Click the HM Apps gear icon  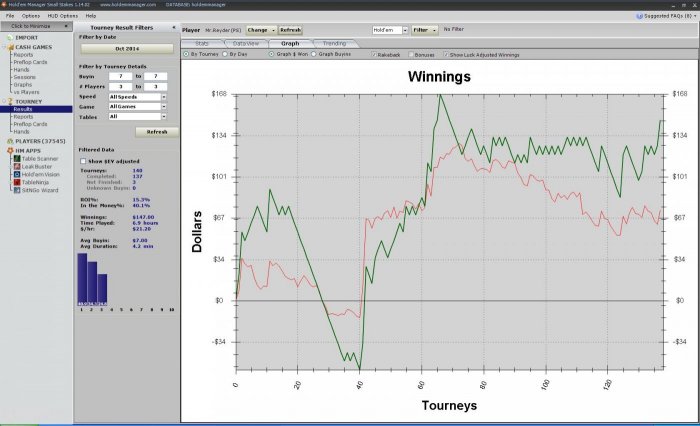pyautogui.click(x=10, y=151)
